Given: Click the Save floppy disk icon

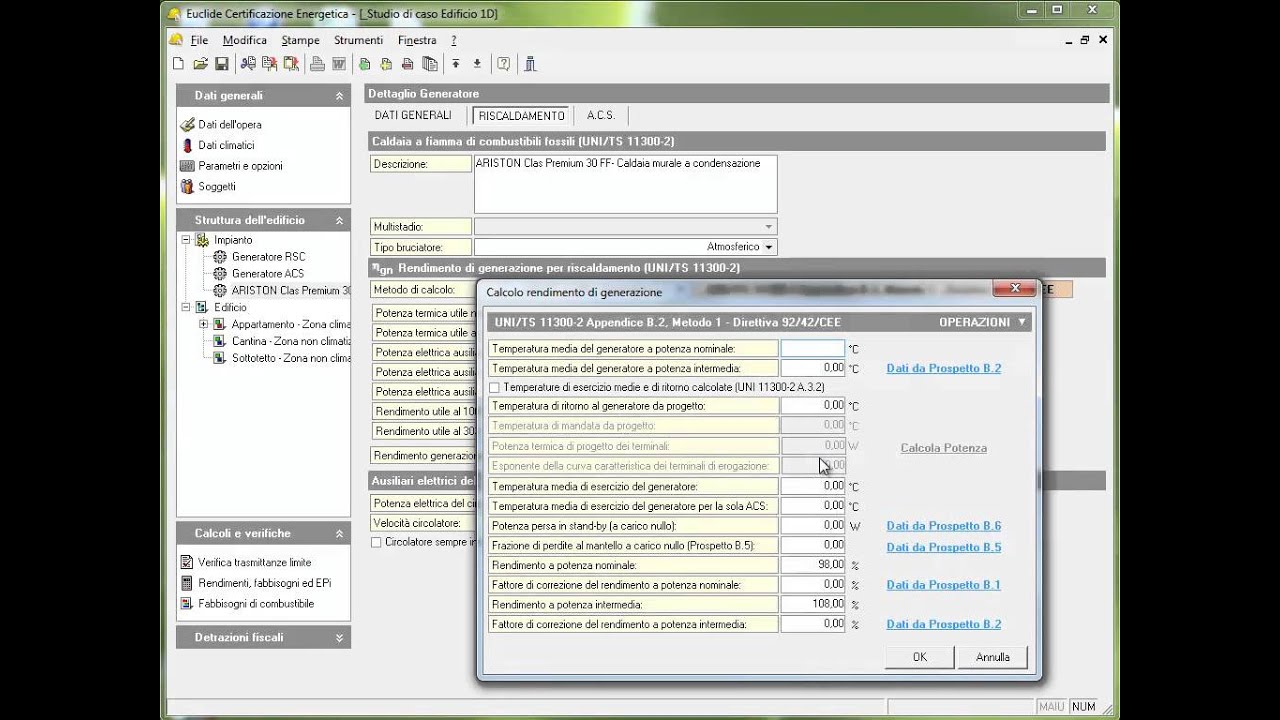Looking at the screenshot, I should coord(222,64).
